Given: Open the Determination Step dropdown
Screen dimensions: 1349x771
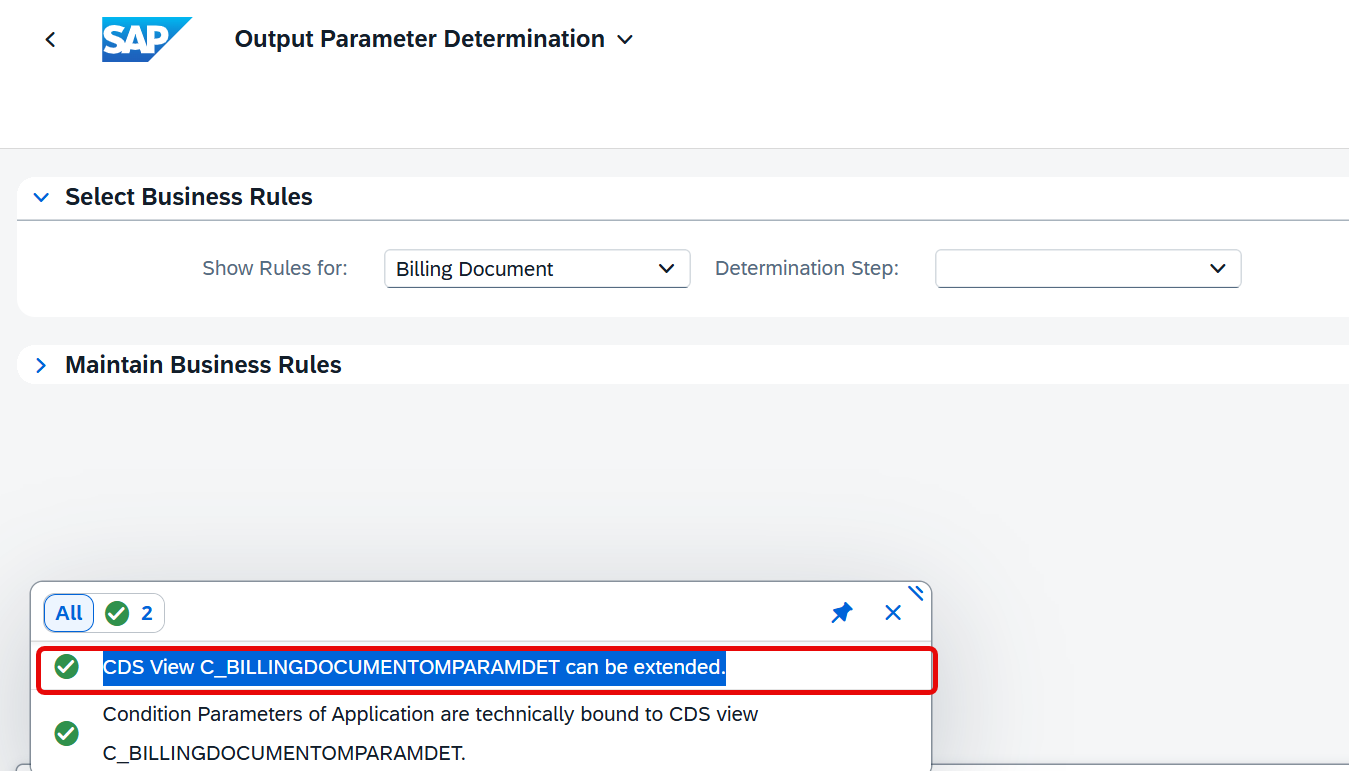Looking at the screenshot, I should [x=1217, y=268].
